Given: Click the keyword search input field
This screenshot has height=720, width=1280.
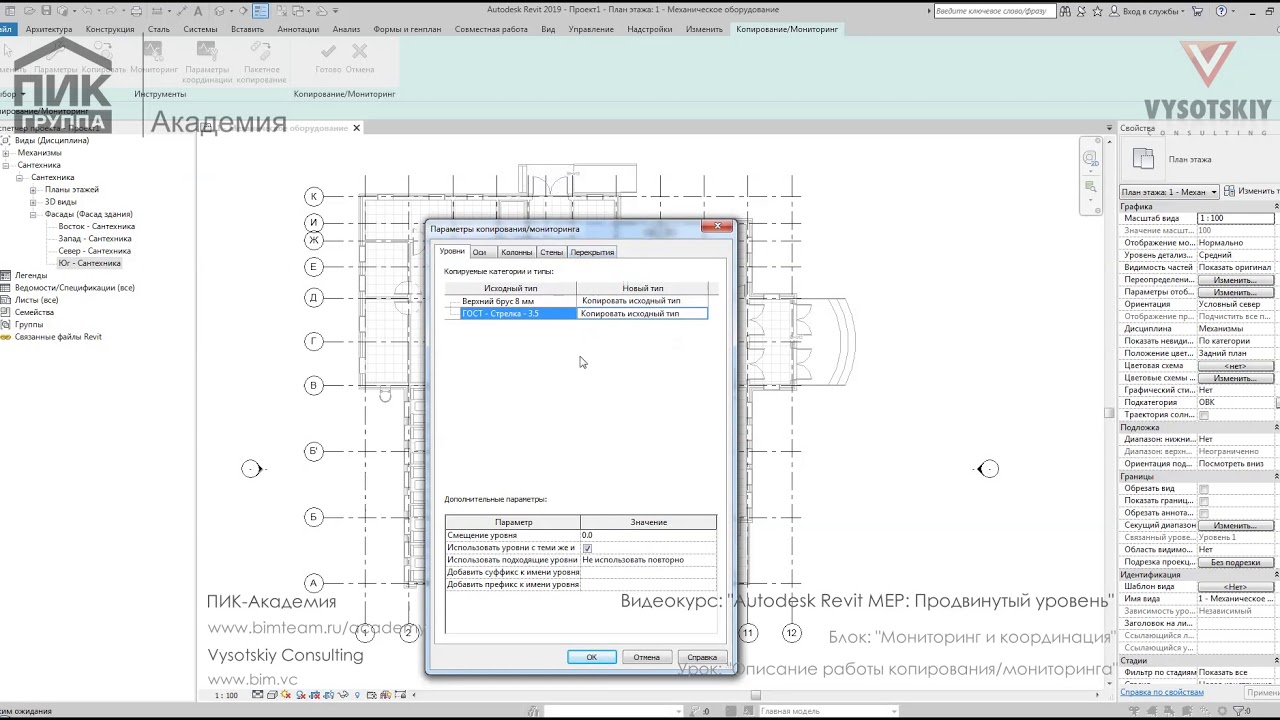Looking at the screenshot, I should (x=995, y=11).
